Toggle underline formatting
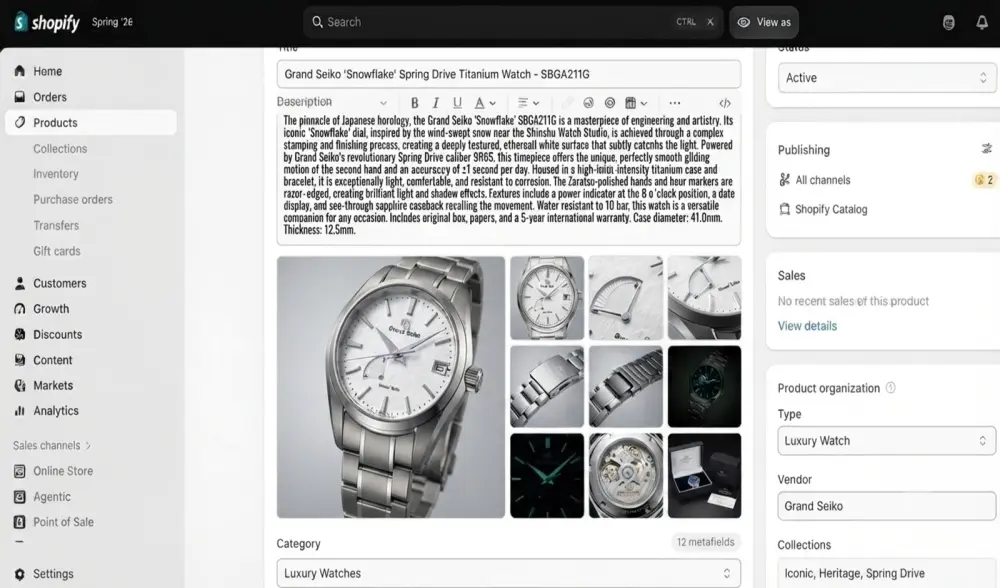Image resolution: width=1000 pixels, height=588 pixels. point(457,103)
